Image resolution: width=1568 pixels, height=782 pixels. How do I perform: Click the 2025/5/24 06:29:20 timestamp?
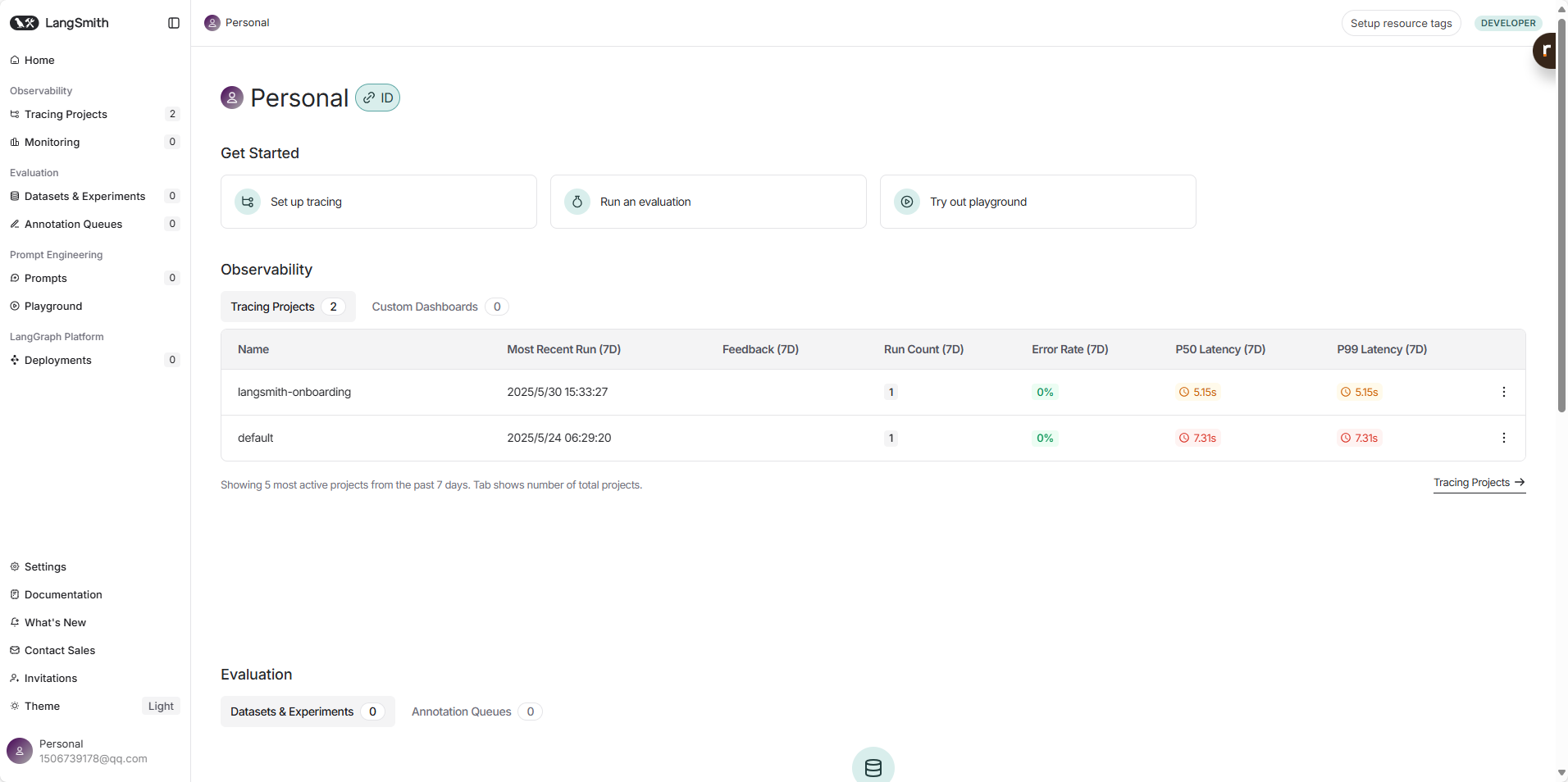coord(559,438)
